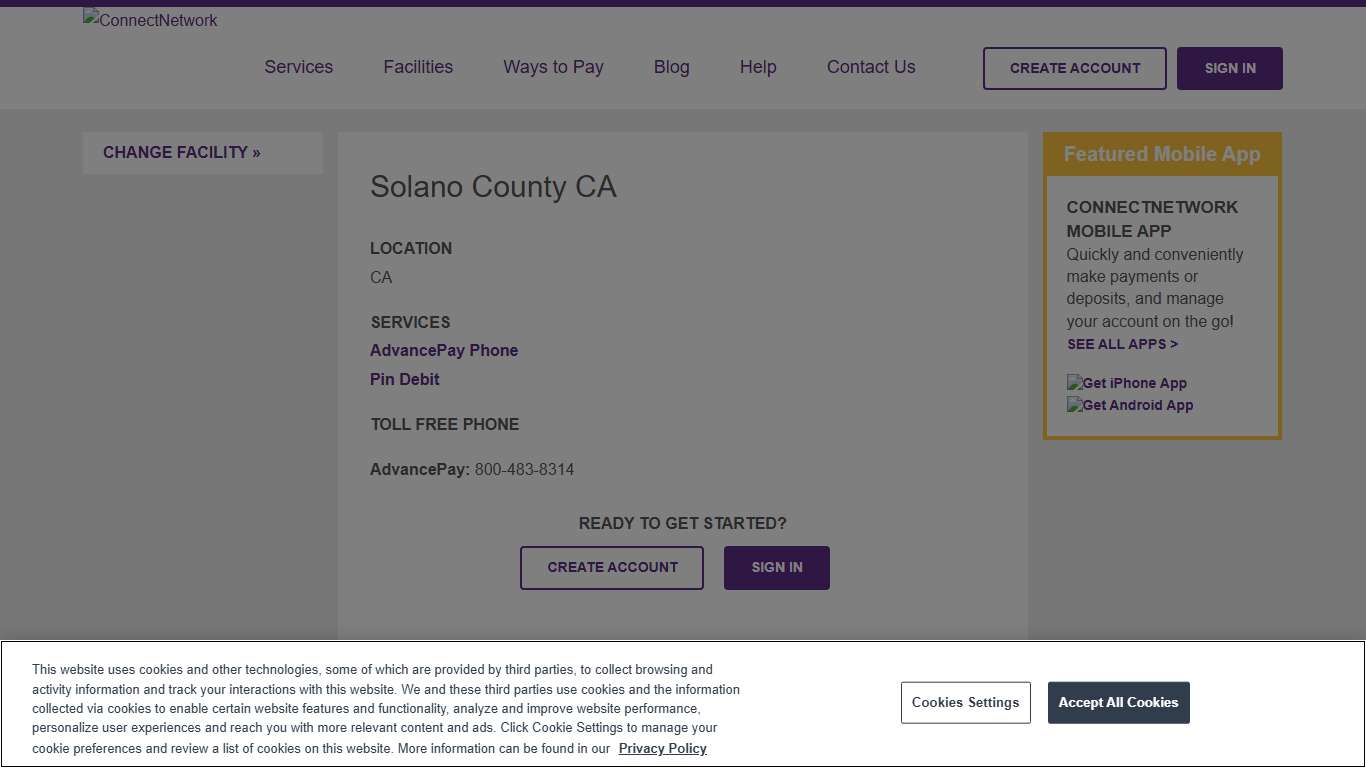Open the AdvancePay Phone service link
Screen dimensions: 1366x768
coord(444,350)
